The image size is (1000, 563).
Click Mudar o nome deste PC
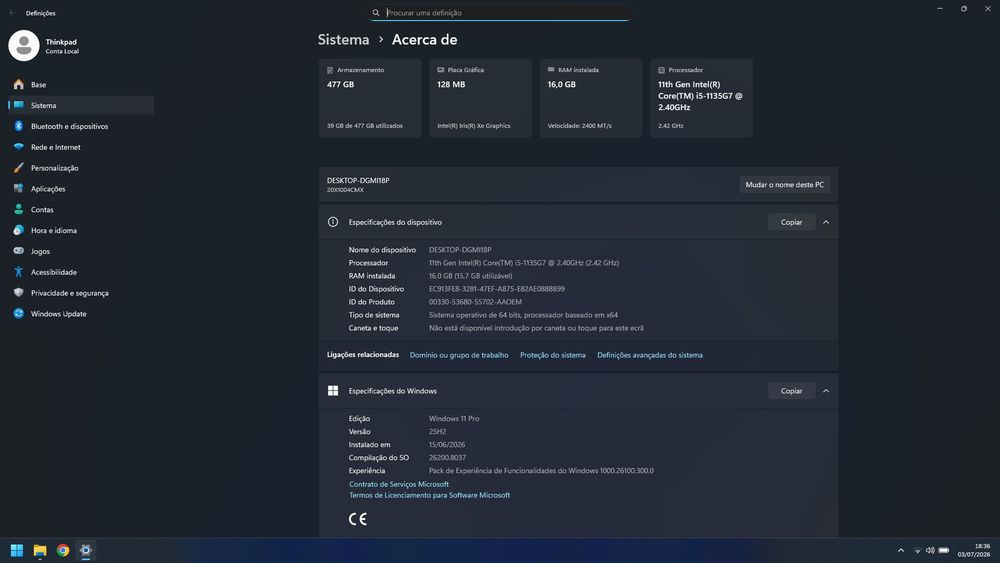coord(784,184)
